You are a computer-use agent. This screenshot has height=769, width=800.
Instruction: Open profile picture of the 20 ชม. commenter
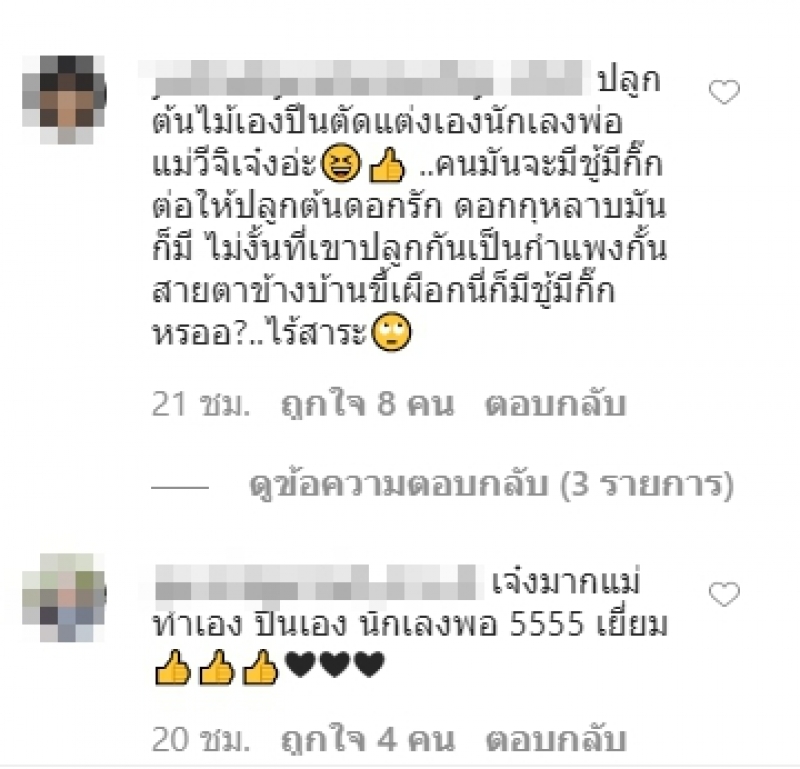pos(64,598)
